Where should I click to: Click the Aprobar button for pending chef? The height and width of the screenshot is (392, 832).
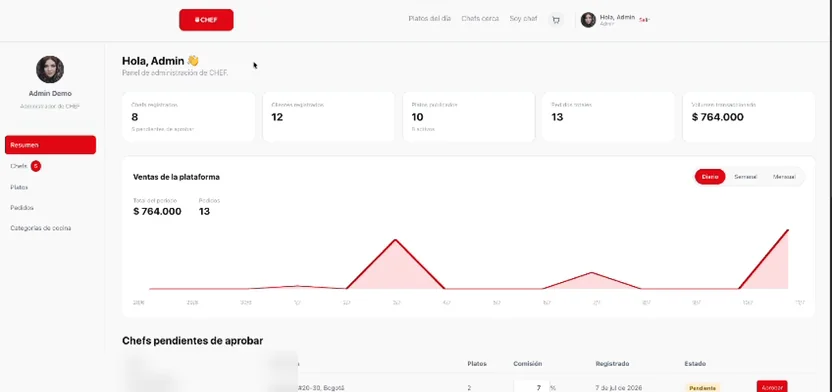772,387
